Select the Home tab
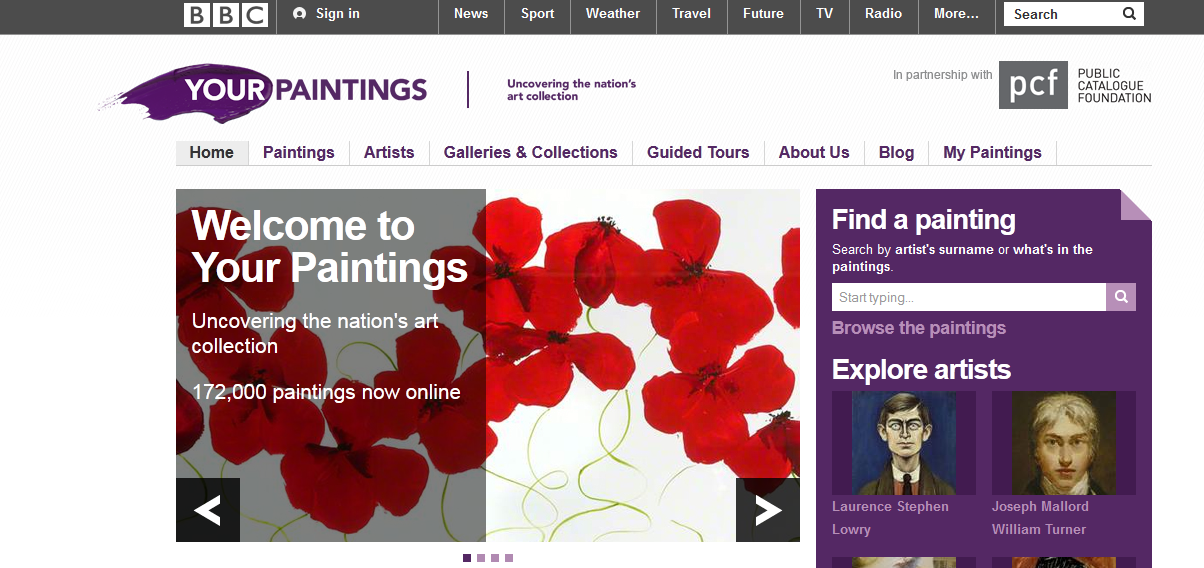The width and height of the screenshot is (1204, 568). 212,153
